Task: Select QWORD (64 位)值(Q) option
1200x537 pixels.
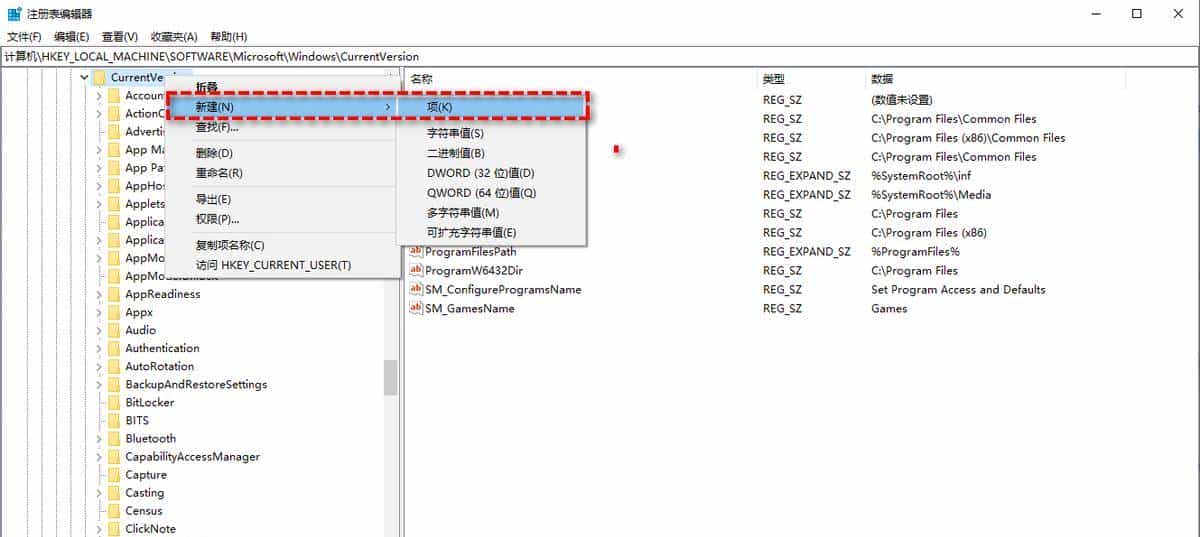Action: point(491,193)
